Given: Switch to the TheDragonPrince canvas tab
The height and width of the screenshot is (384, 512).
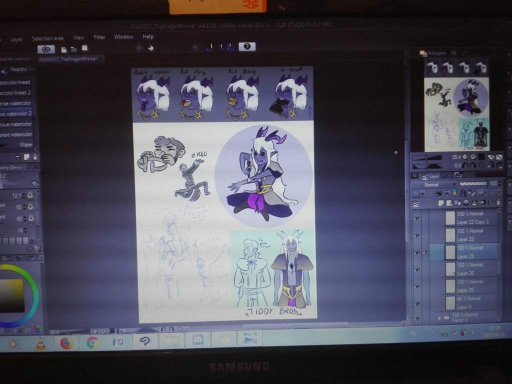Looking at the screenshot, I should point(70,59).
